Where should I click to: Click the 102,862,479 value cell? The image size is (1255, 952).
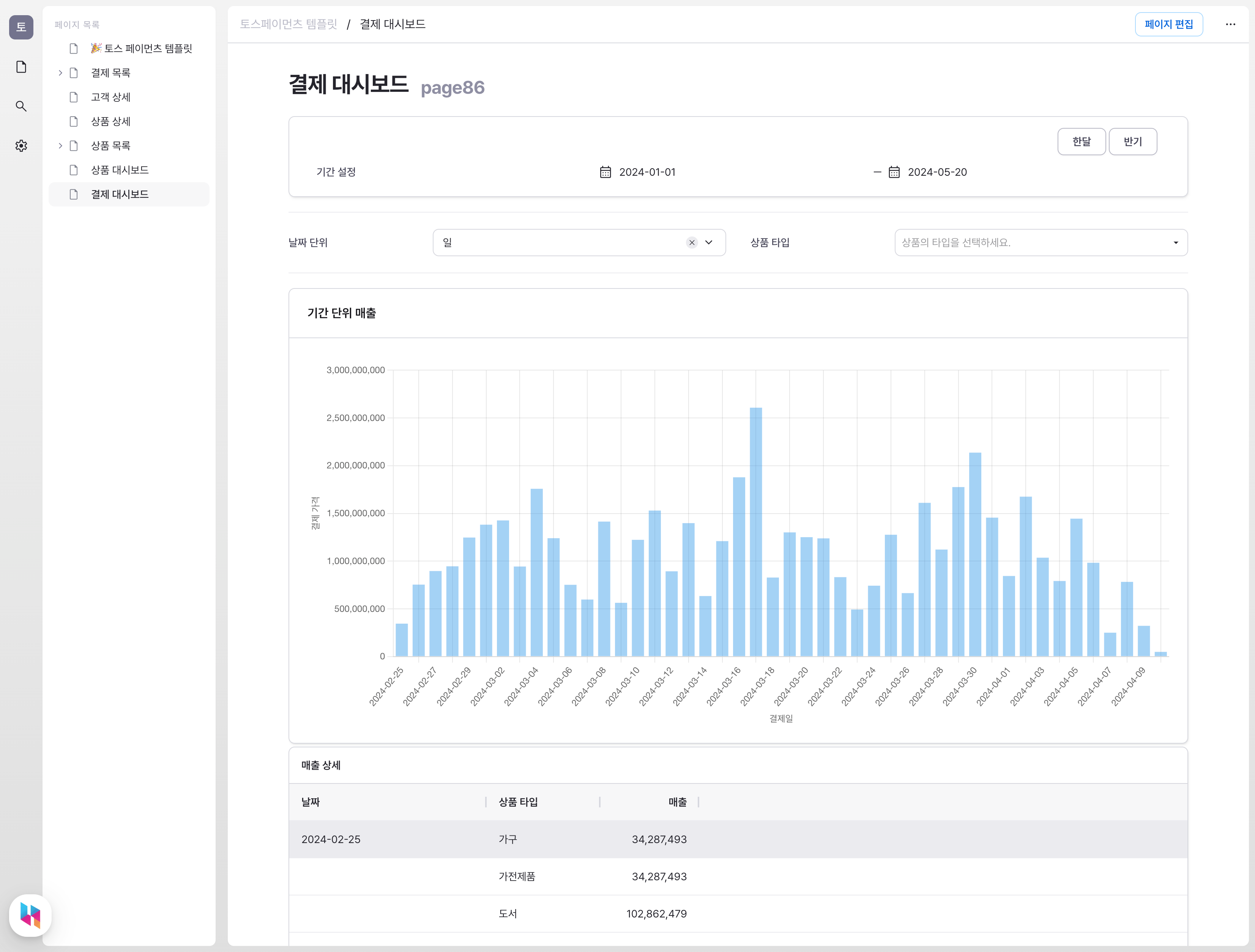656,913
